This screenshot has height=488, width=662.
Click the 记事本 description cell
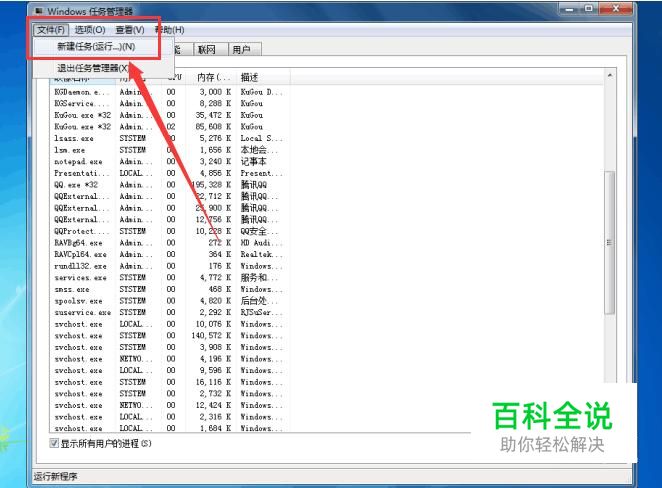click(253, 162)
